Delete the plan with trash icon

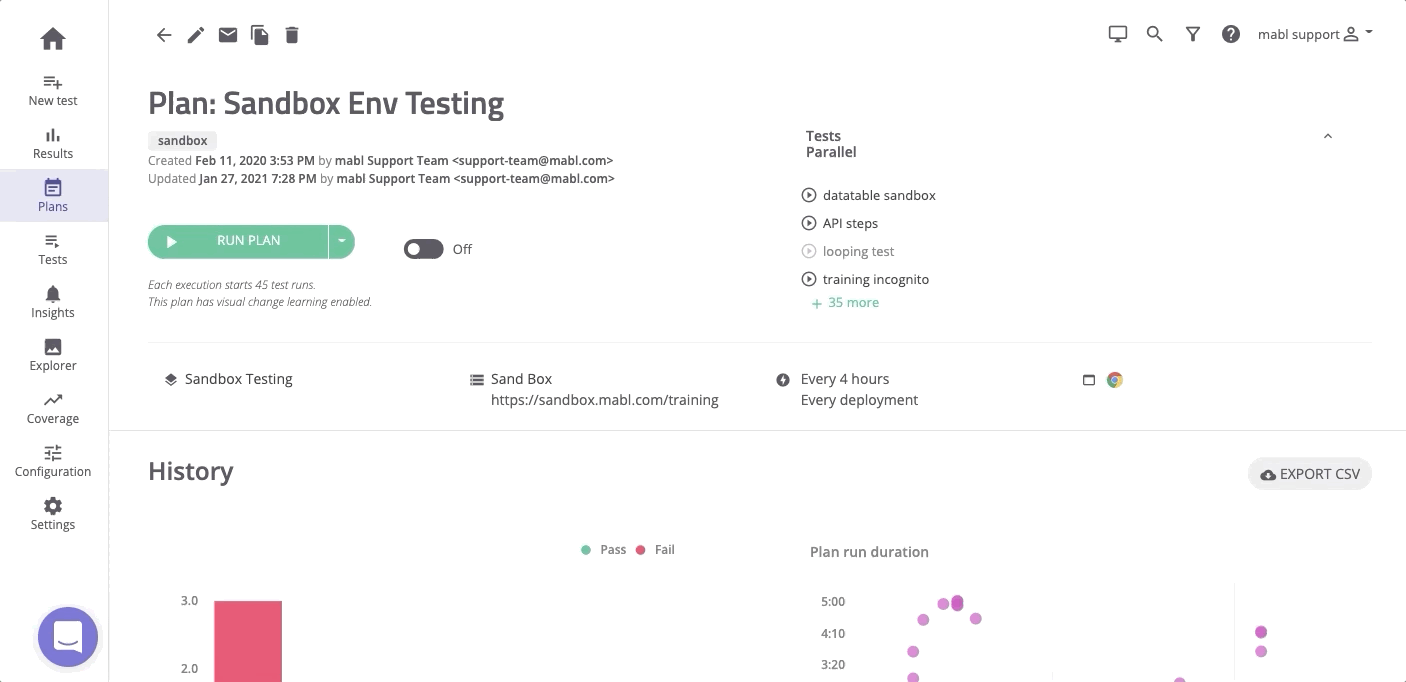point(292,35)
